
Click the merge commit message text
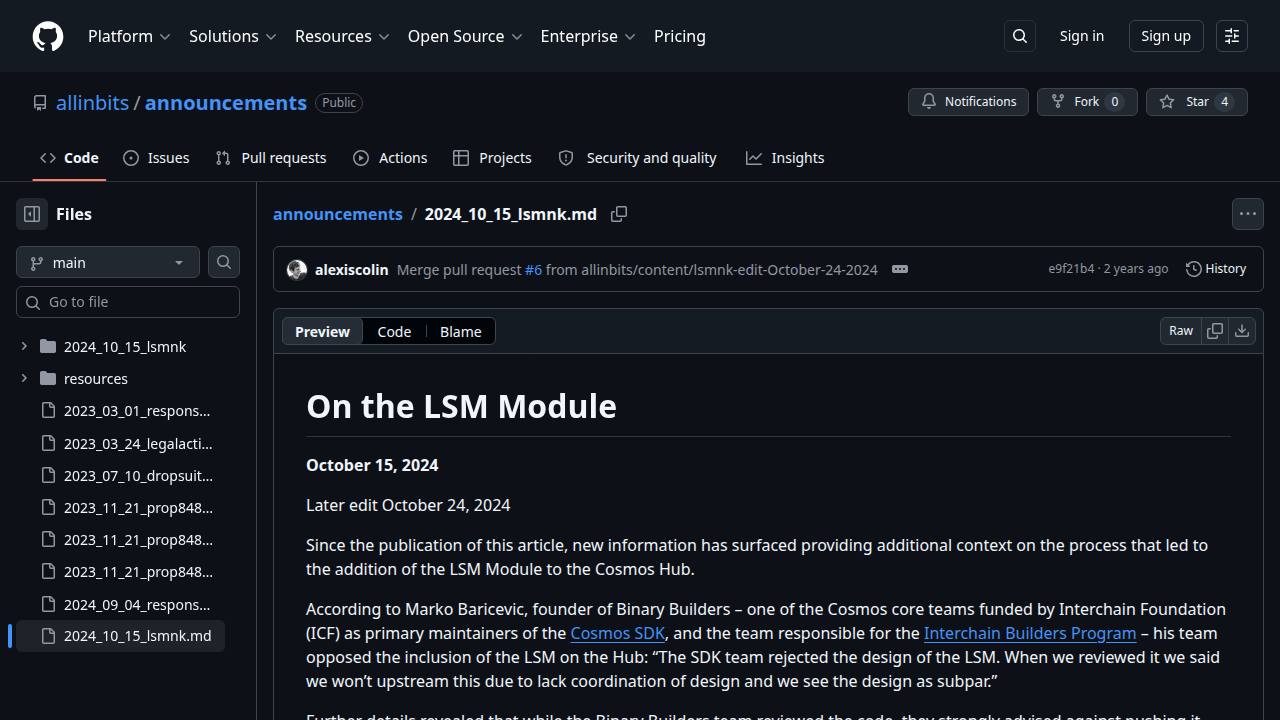(x=637, y=270)
